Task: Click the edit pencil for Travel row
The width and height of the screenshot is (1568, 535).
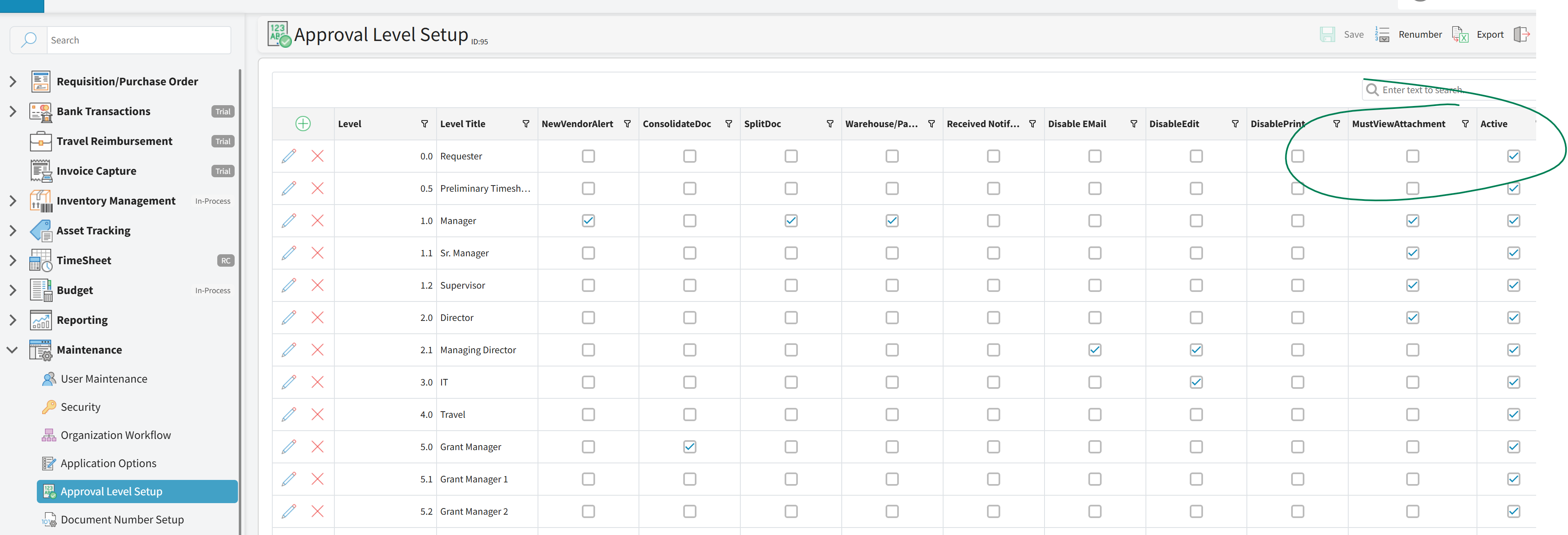Action: click(288, 415)
